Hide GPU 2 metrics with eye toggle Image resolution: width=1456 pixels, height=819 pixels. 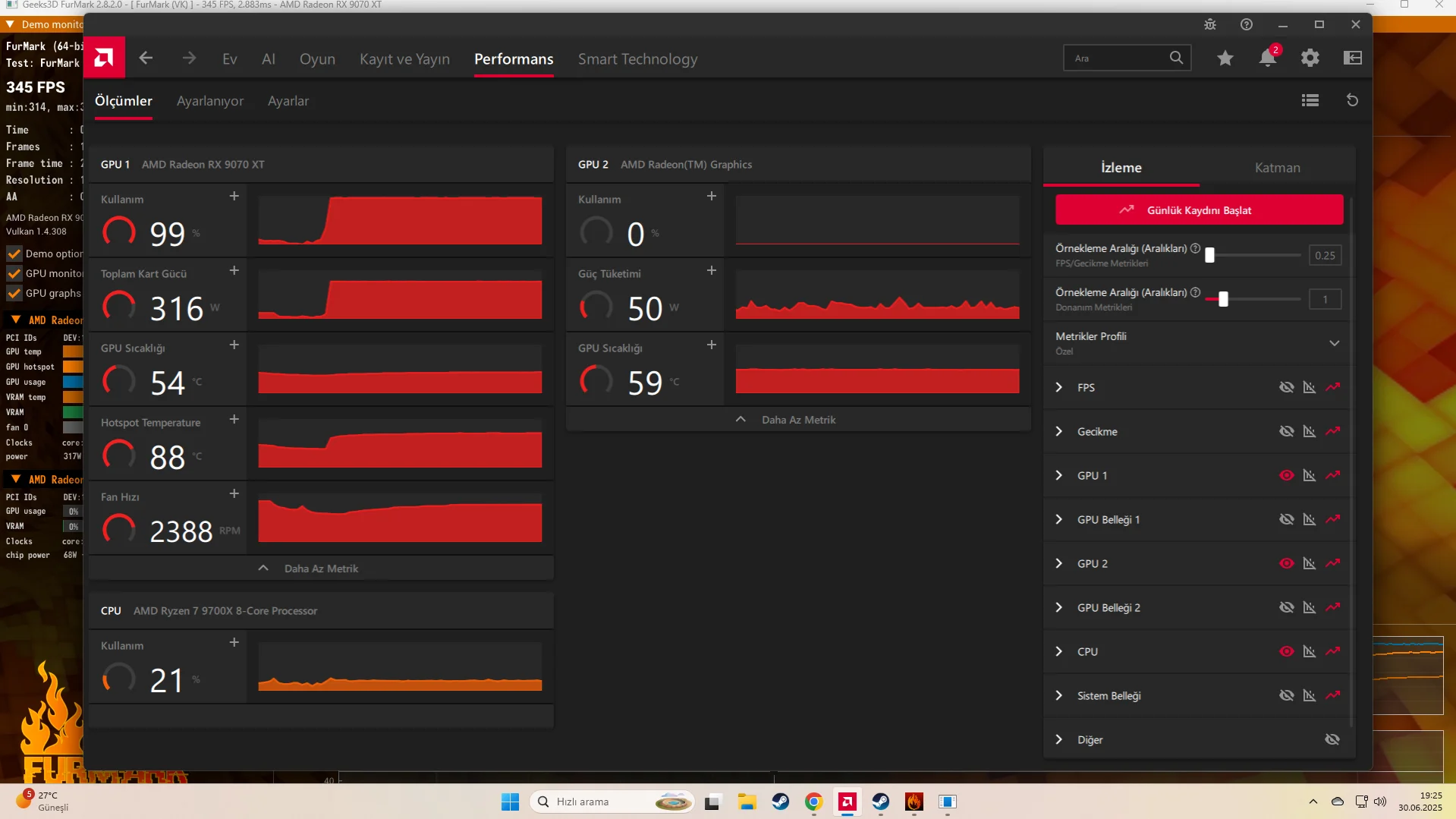pos(1287,563)
